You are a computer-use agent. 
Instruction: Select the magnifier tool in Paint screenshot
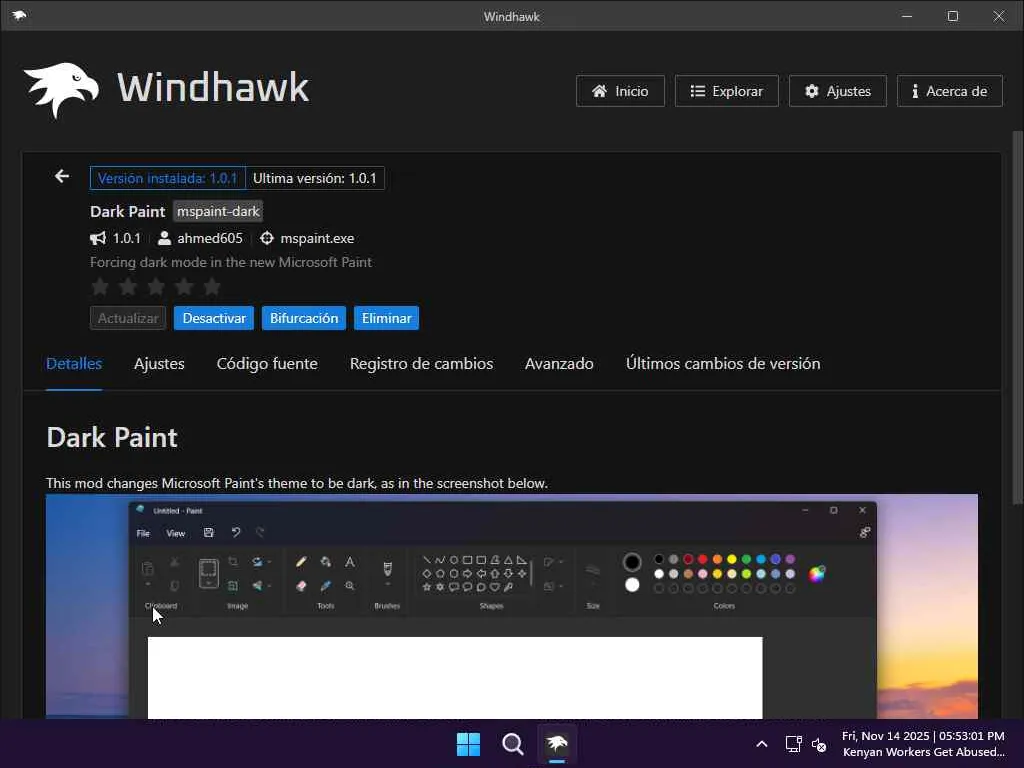[350, 586]
